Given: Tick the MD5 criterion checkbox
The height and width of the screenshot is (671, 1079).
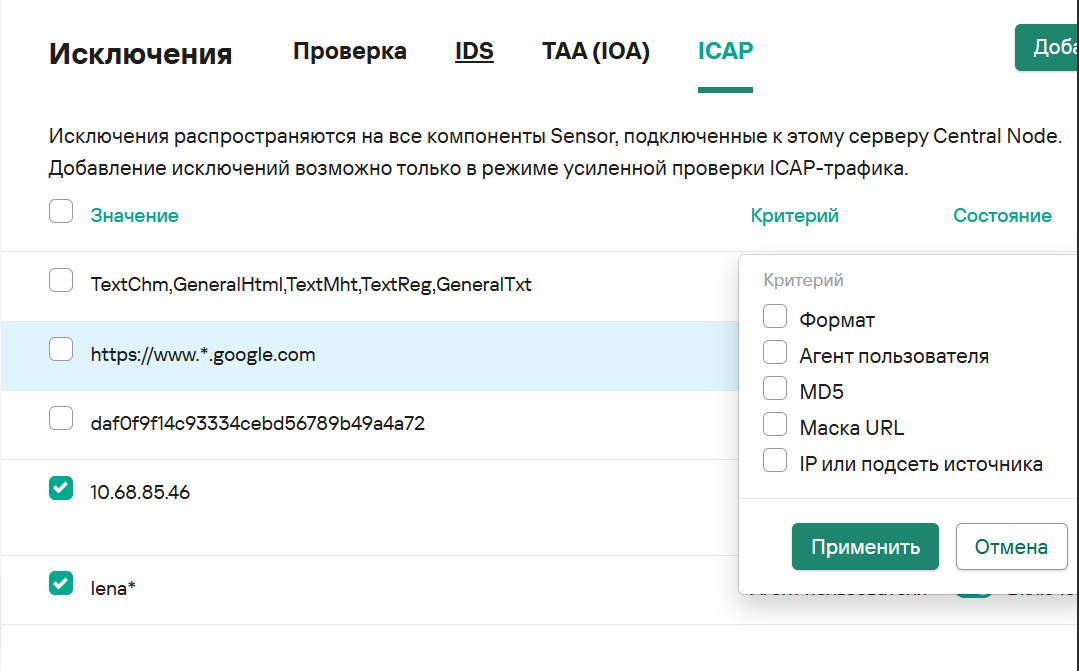Looking at the screenshot, I should [x=775, y=389].
